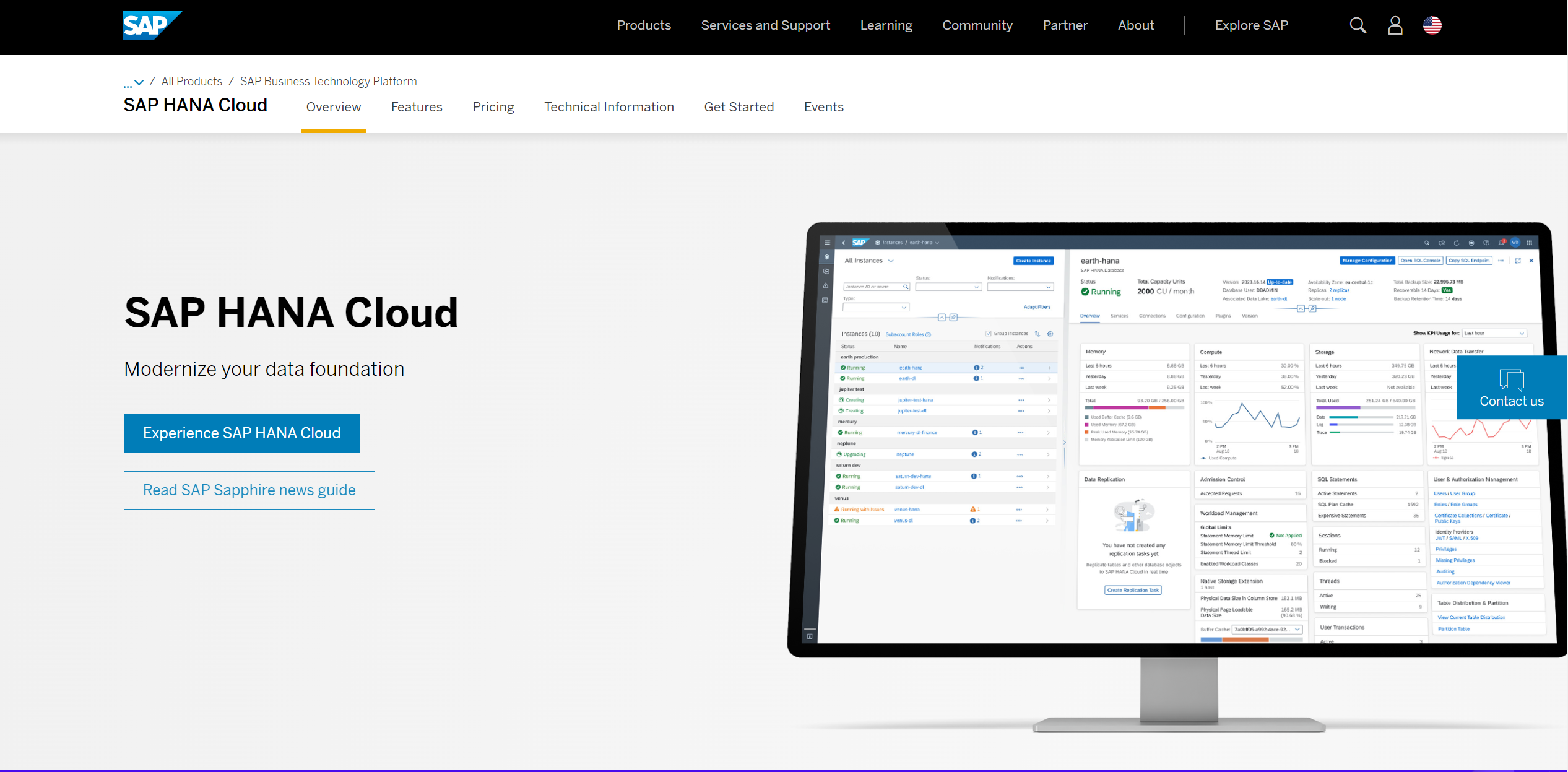Open the notifications bell in the admin console
This screenshot has height=772, width=1568.
point(1502,243)
